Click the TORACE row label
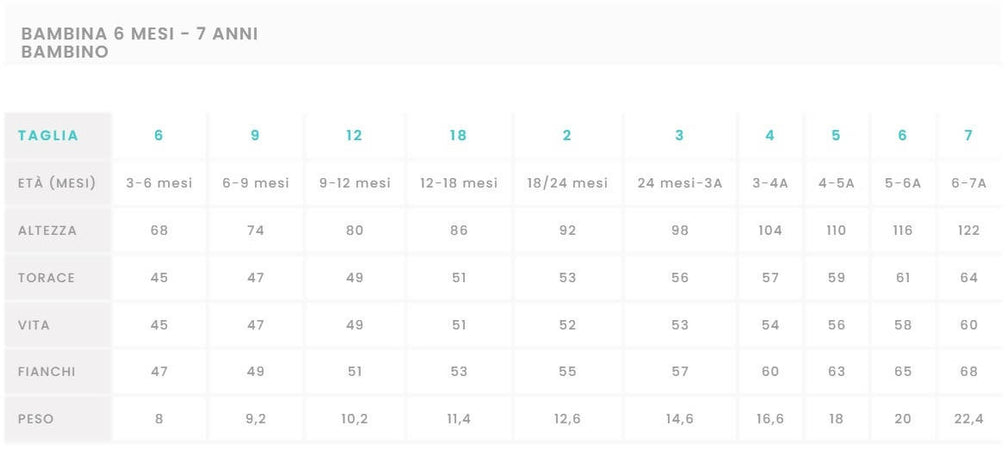The height and width of the screenshot is (450, 1008). (46, 278)
